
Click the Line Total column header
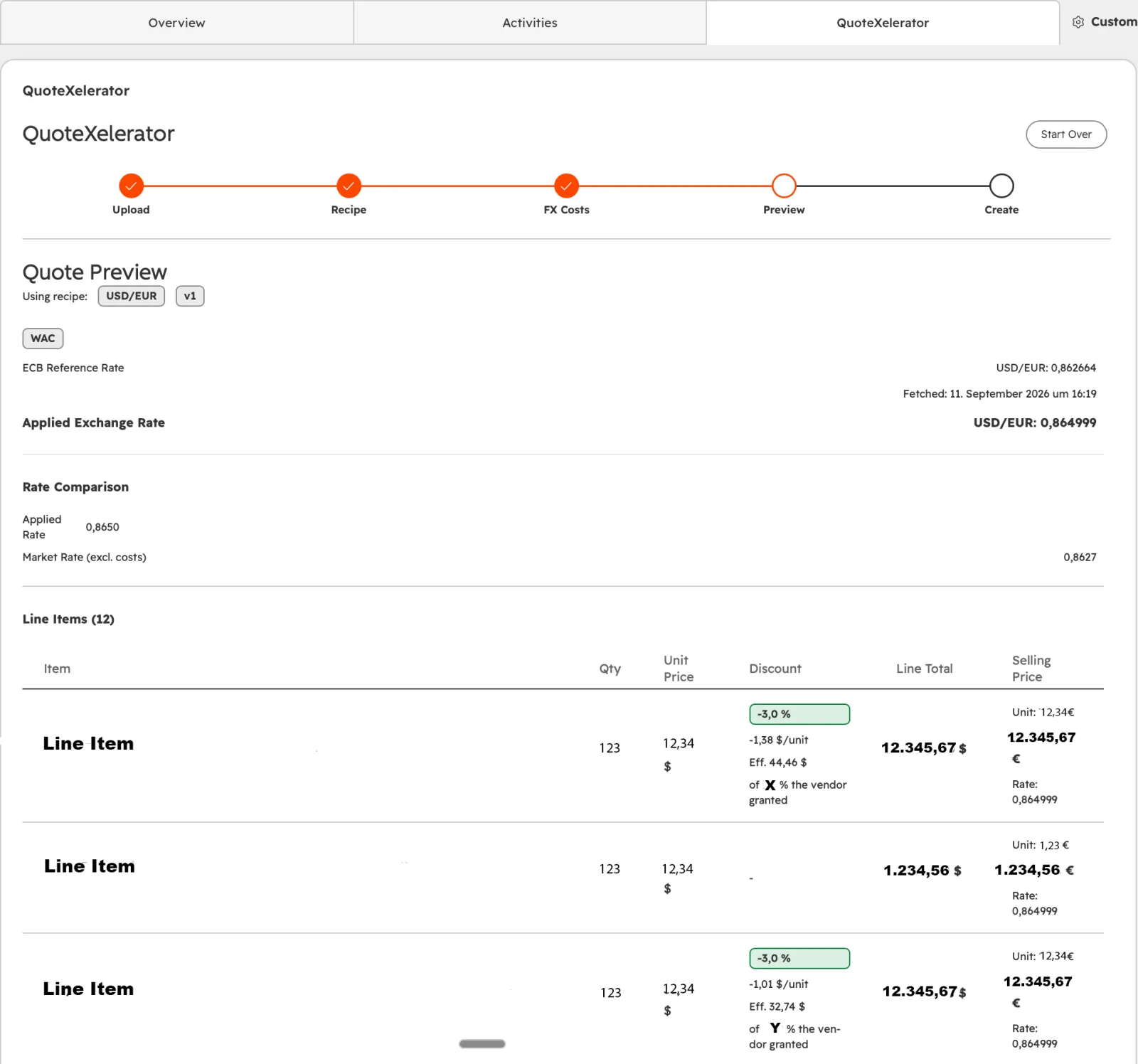tap(924, 669)
